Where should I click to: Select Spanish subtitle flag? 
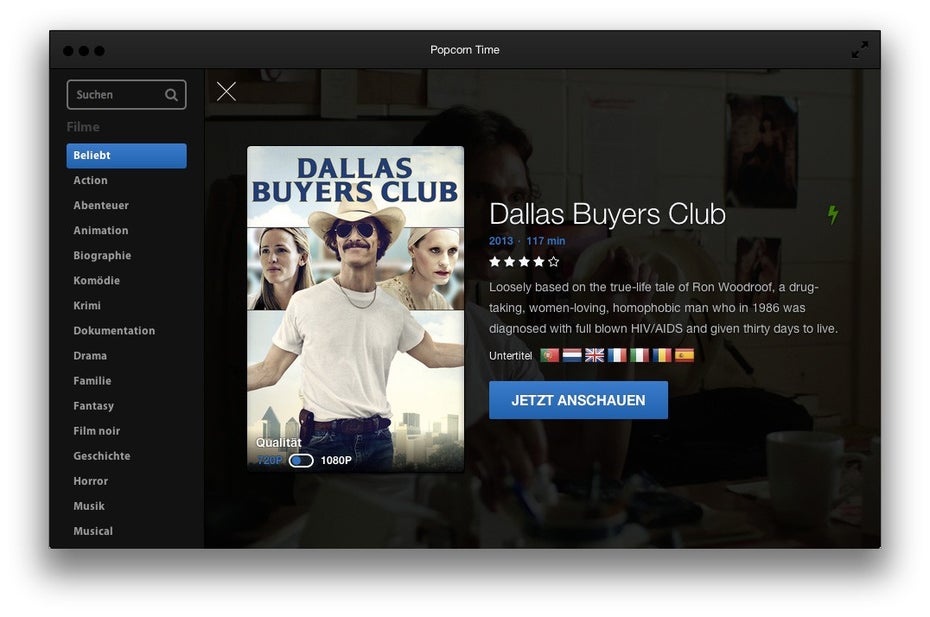pos(684,355)
